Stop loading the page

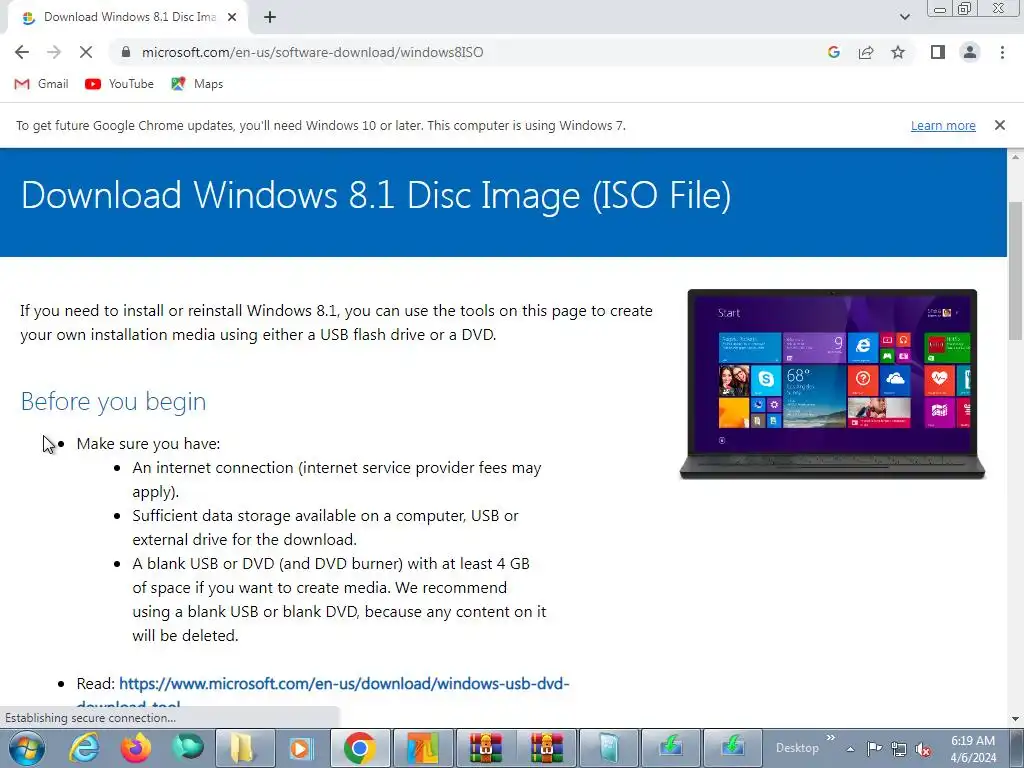click(x=86, y=52)
